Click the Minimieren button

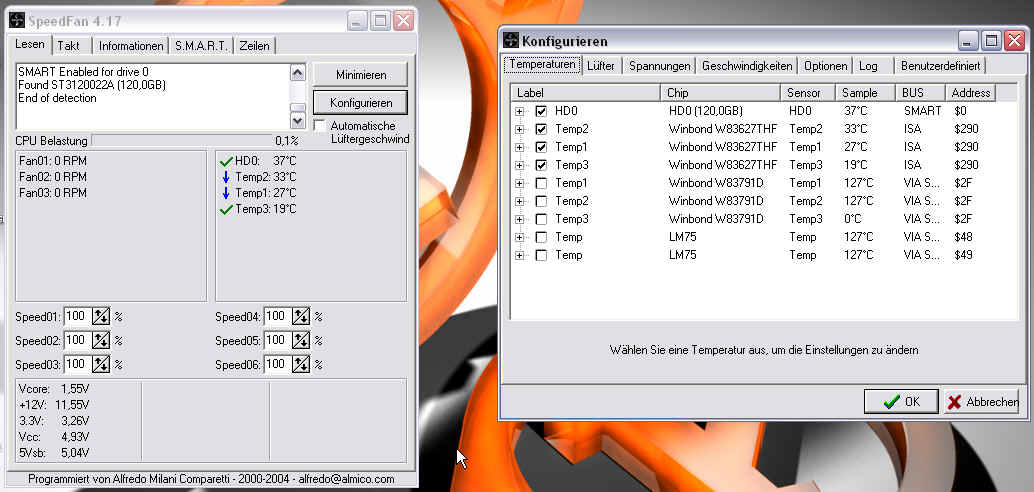(x=361, y=75)
